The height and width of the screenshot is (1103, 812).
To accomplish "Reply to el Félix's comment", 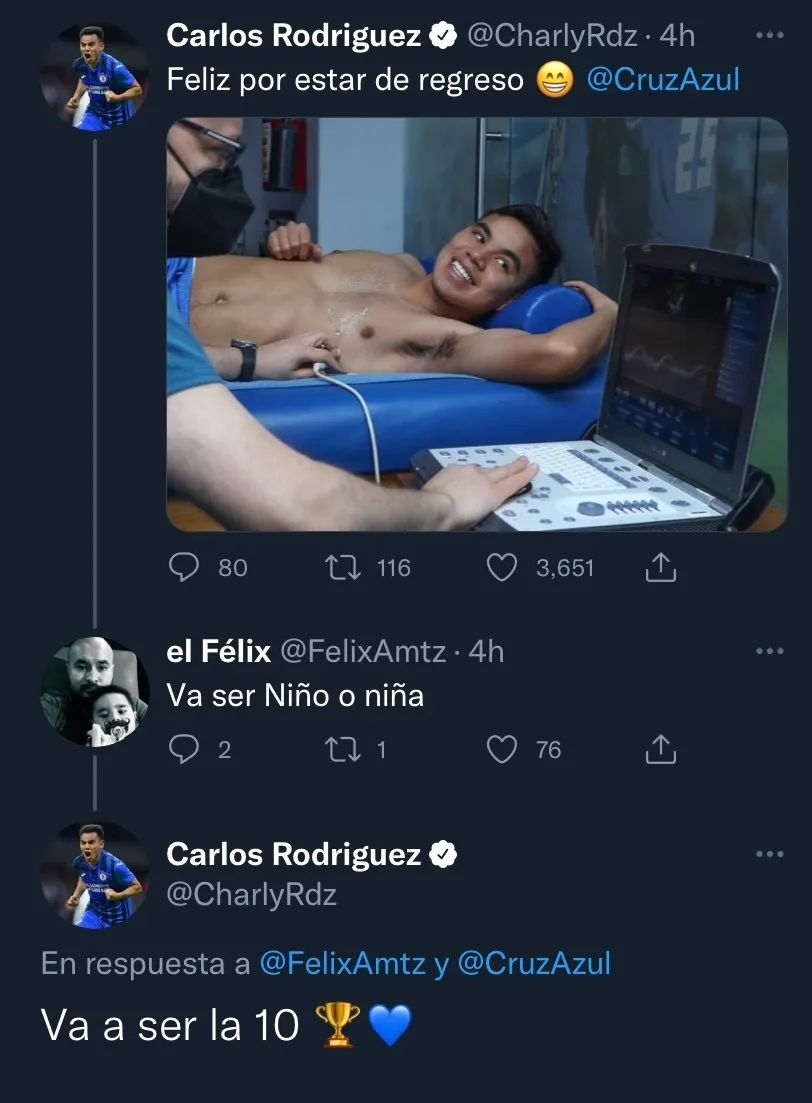I will [x=186, y=749].
